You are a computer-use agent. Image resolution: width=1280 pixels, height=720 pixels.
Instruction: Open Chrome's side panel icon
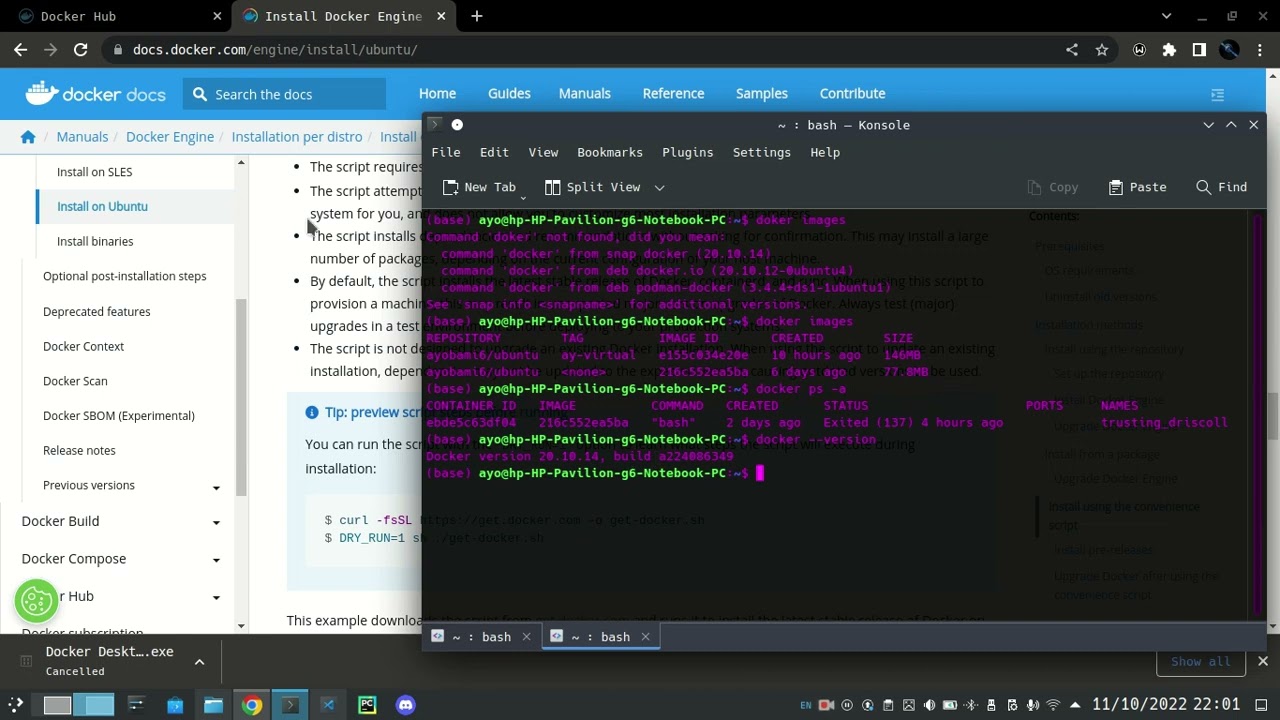click(x=1199, y=49)
